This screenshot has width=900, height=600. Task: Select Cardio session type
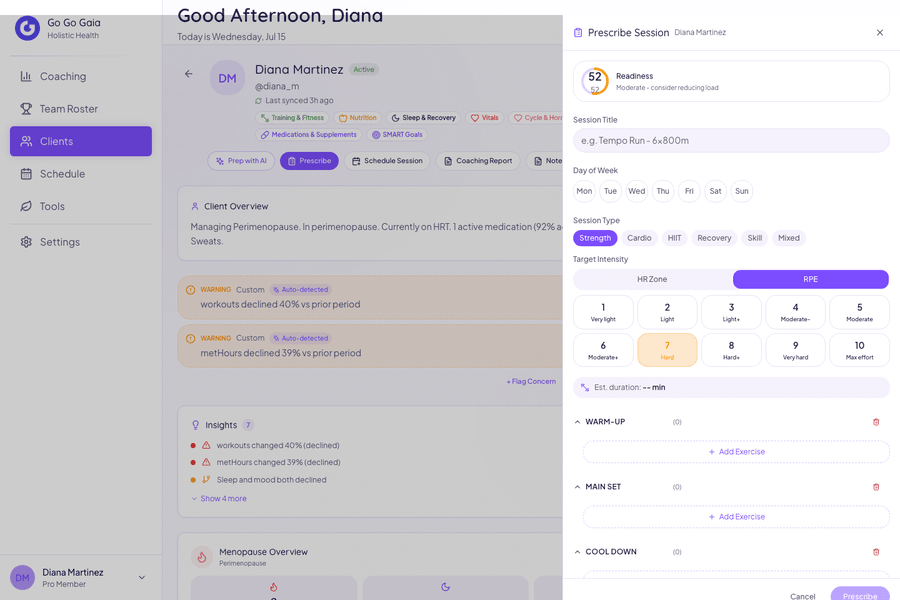[x=639, y=238]
